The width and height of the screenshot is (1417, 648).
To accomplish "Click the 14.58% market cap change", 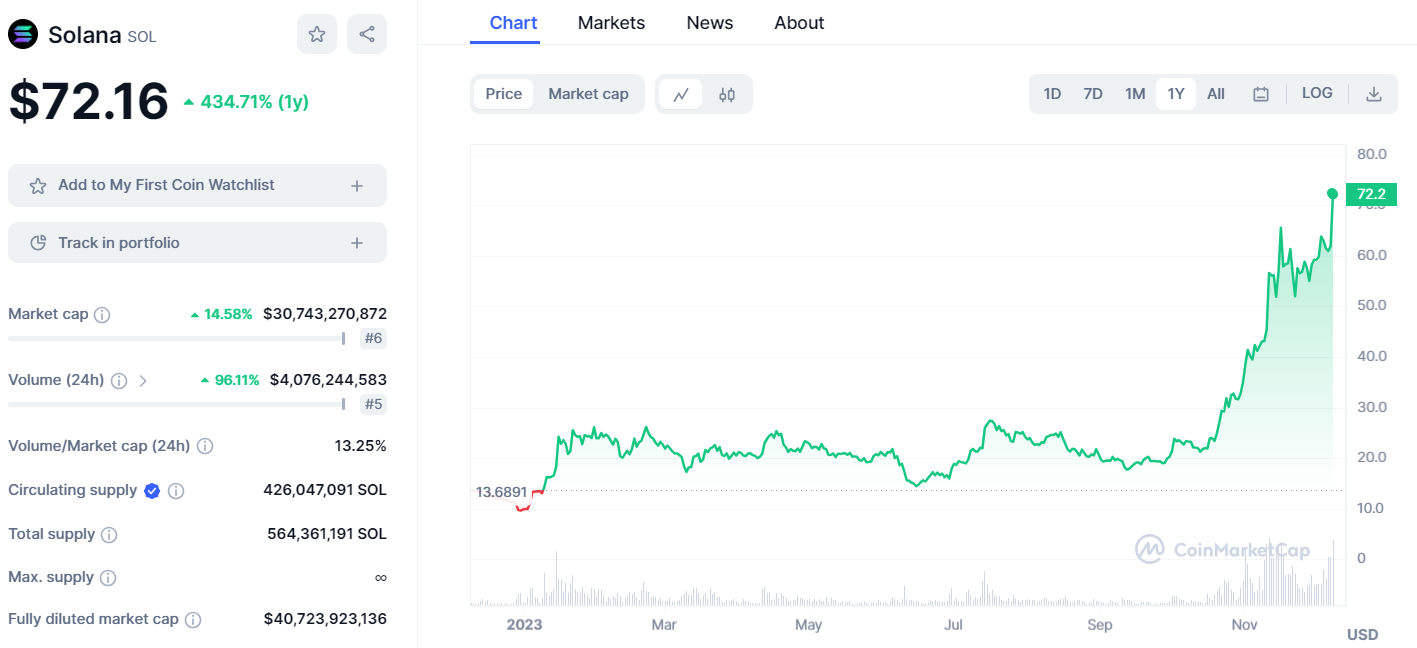I will [222, 314].
